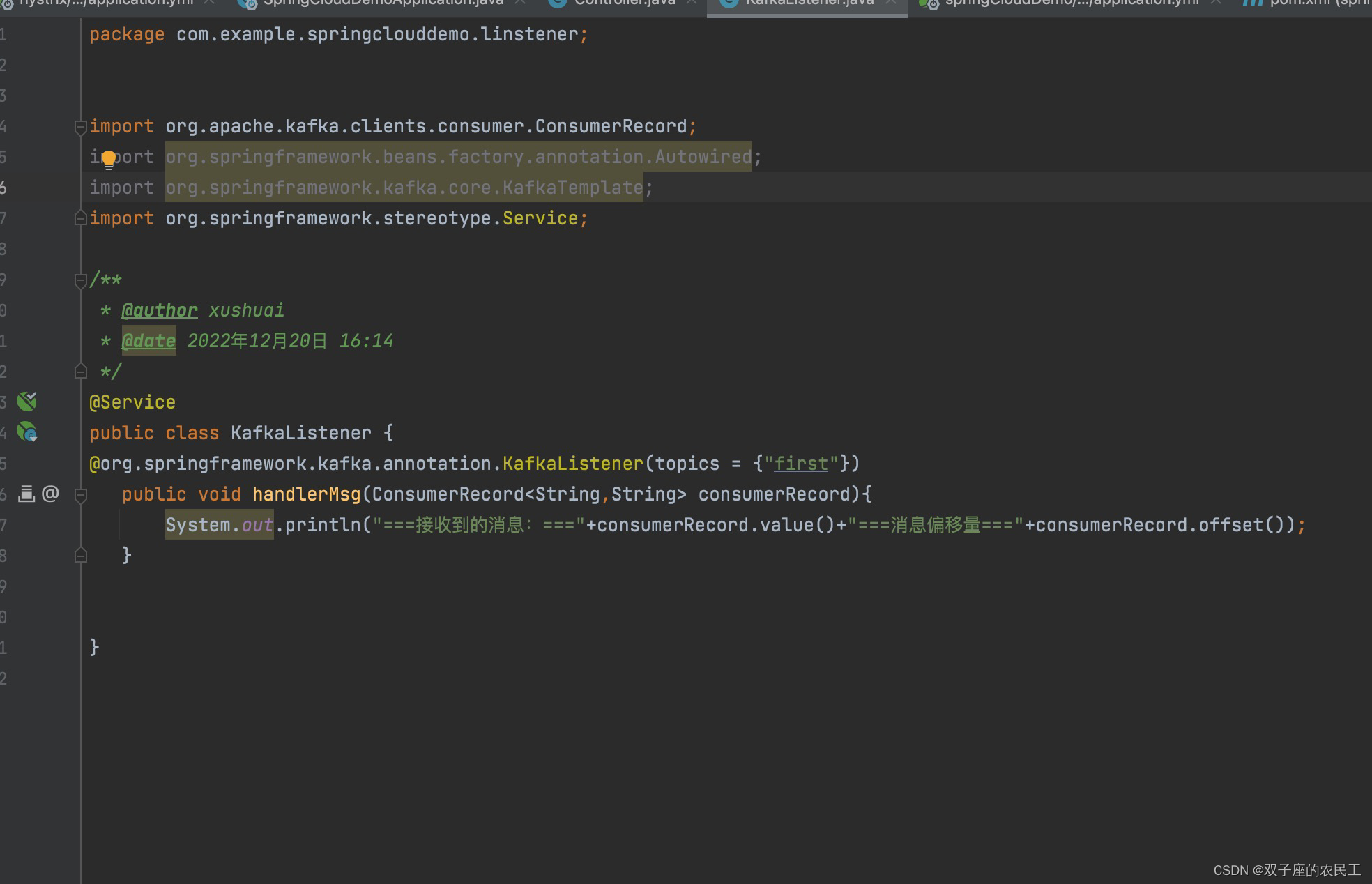Place cursor on the handlerMsg method name
Image resolution: width=1372 pixels, height=884 pixels.
pyautogui.click(x=306, y=494)
